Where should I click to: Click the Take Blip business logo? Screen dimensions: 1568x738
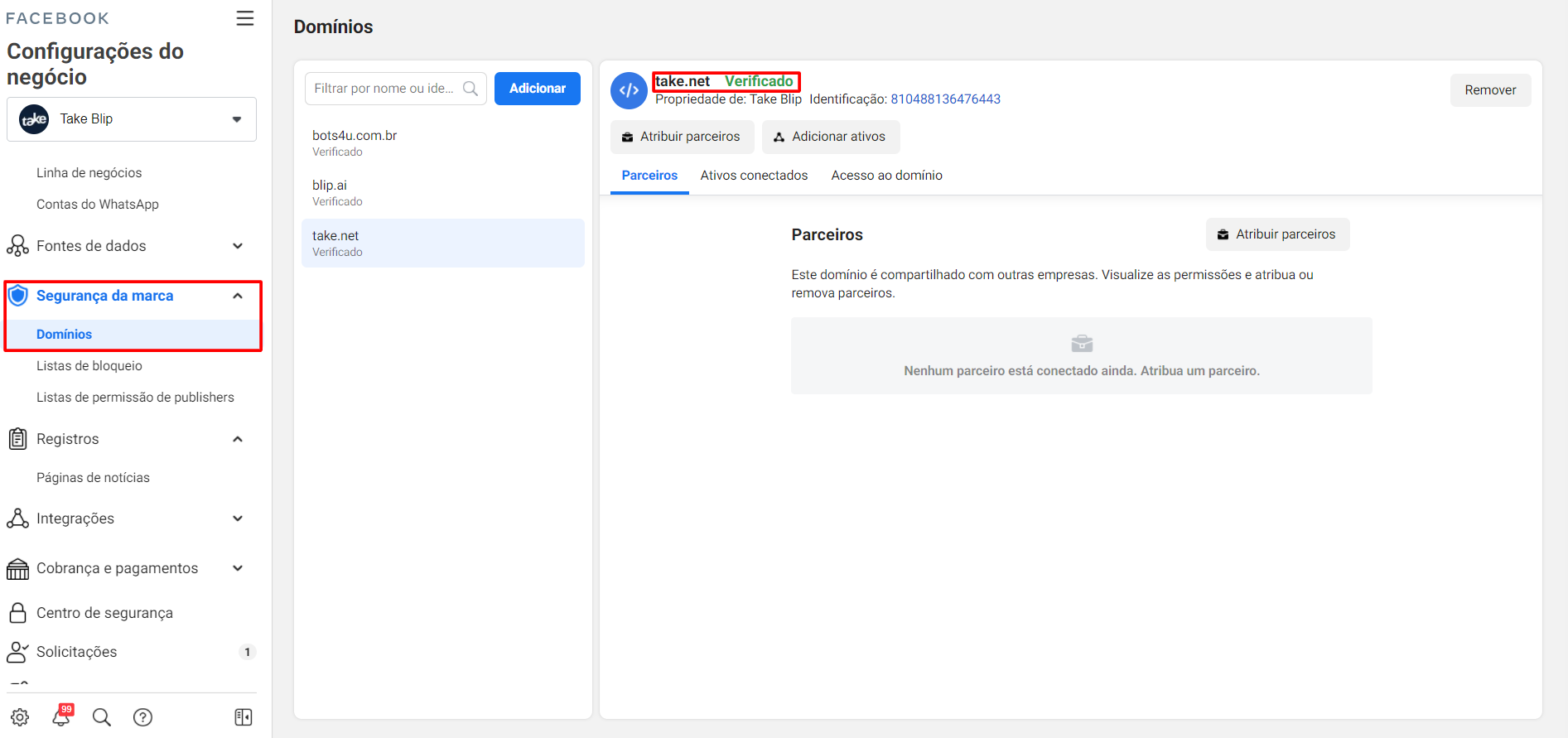click(x=34, y=119)
